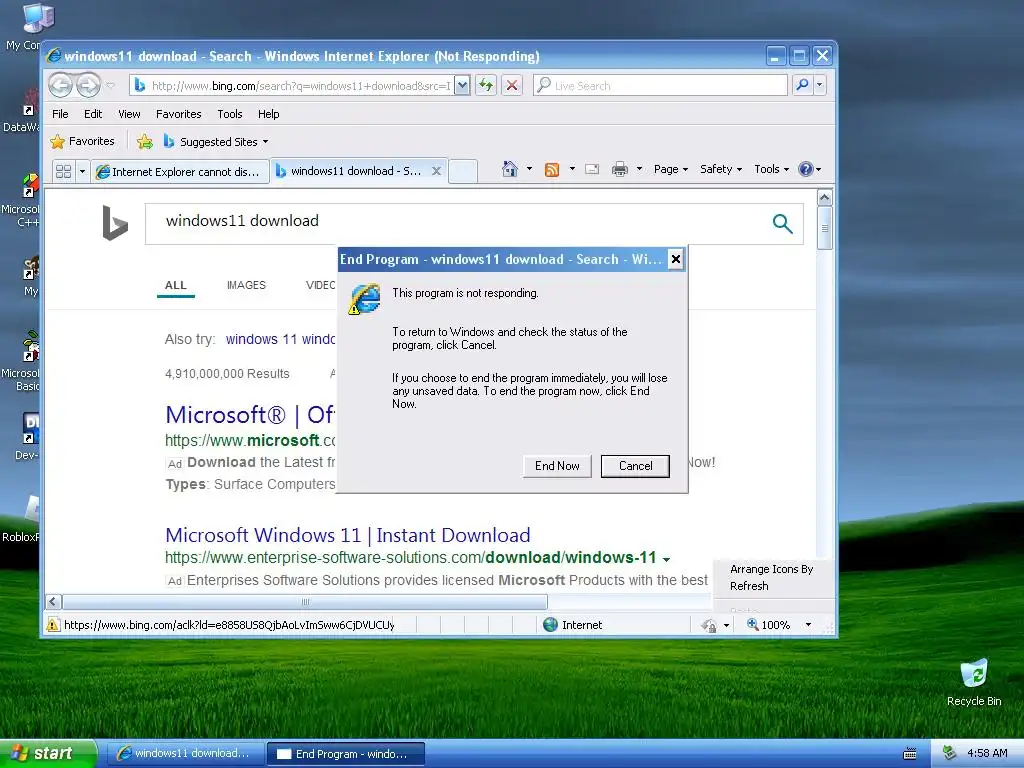Image resolution: width=1024 pixels, height=768 pixels.
Task: Click the Stop loading red X icon
Action: [x=512, y=85]
